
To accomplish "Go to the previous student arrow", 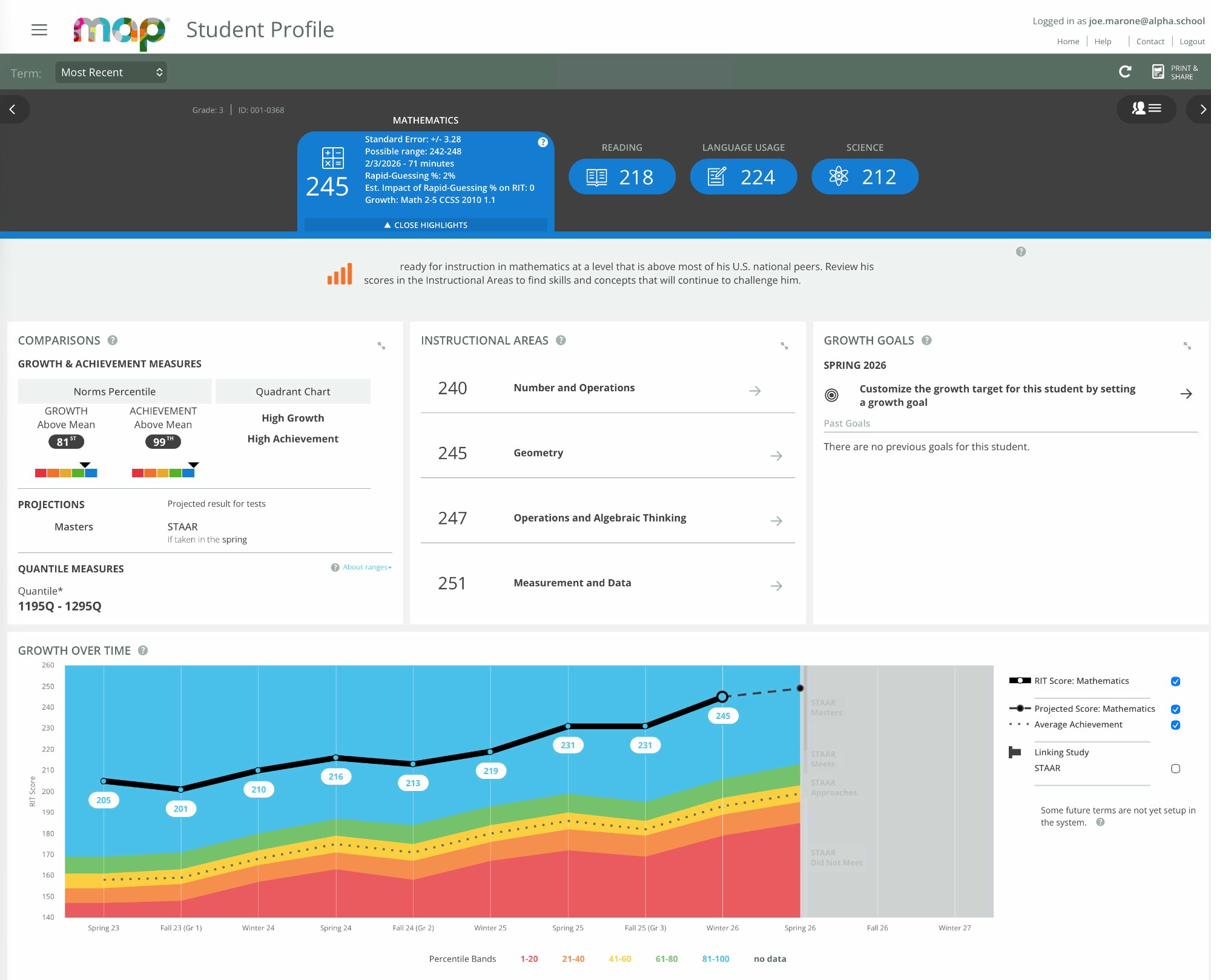I will [13, 109].
